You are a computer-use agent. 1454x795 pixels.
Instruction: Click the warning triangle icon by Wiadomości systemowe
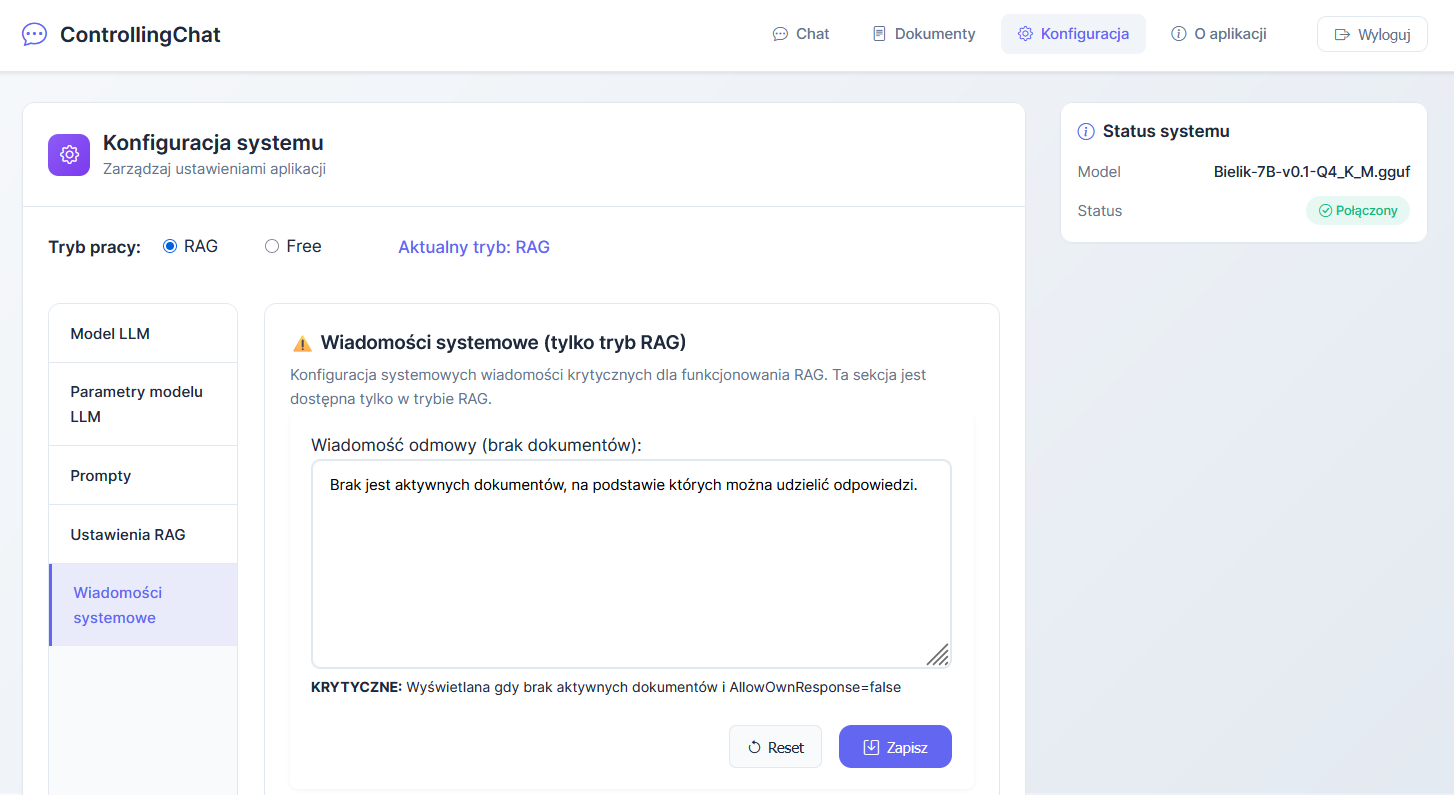pos(302,344)
